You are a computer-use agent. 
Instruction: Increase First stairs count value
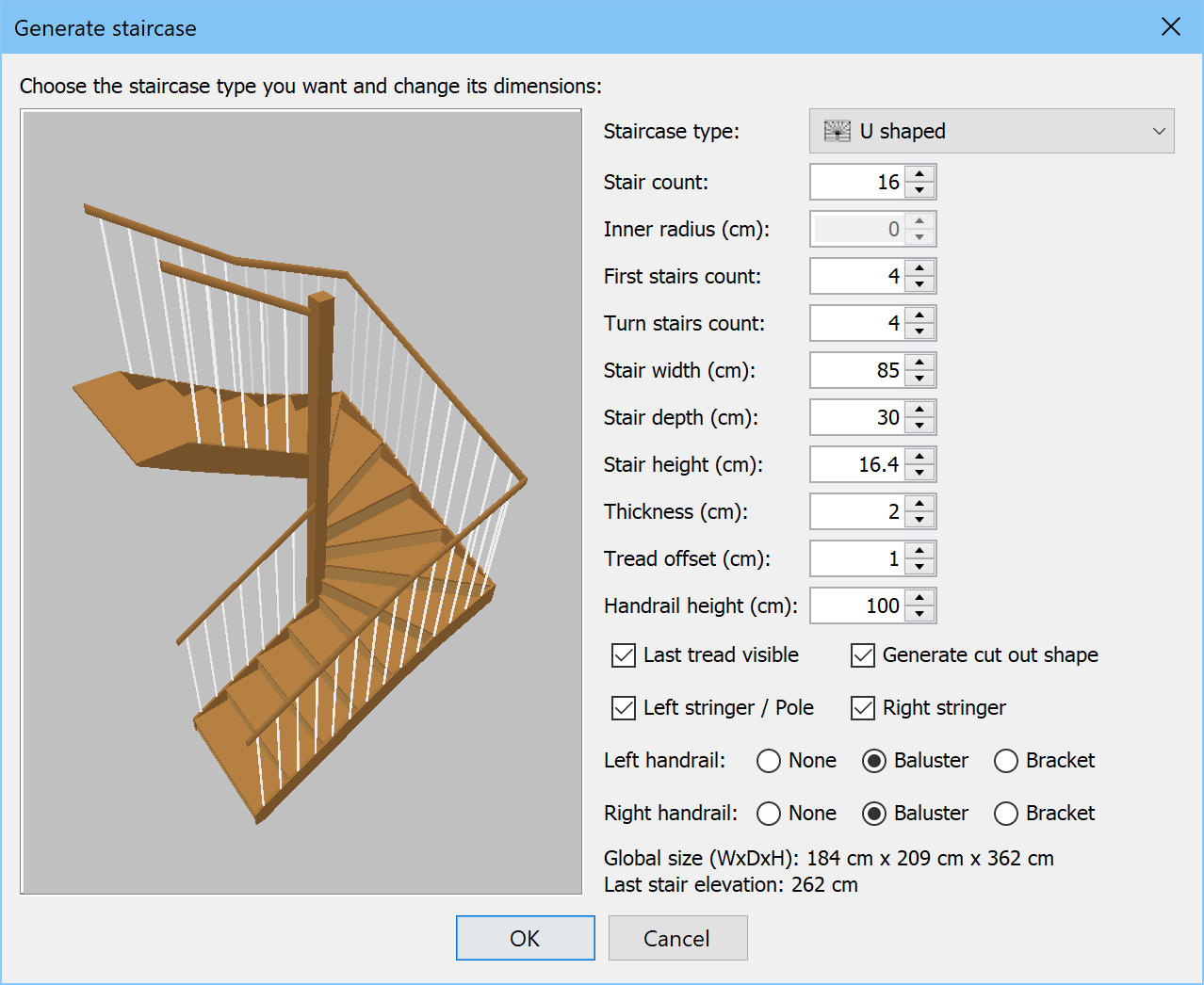(919, 267)
